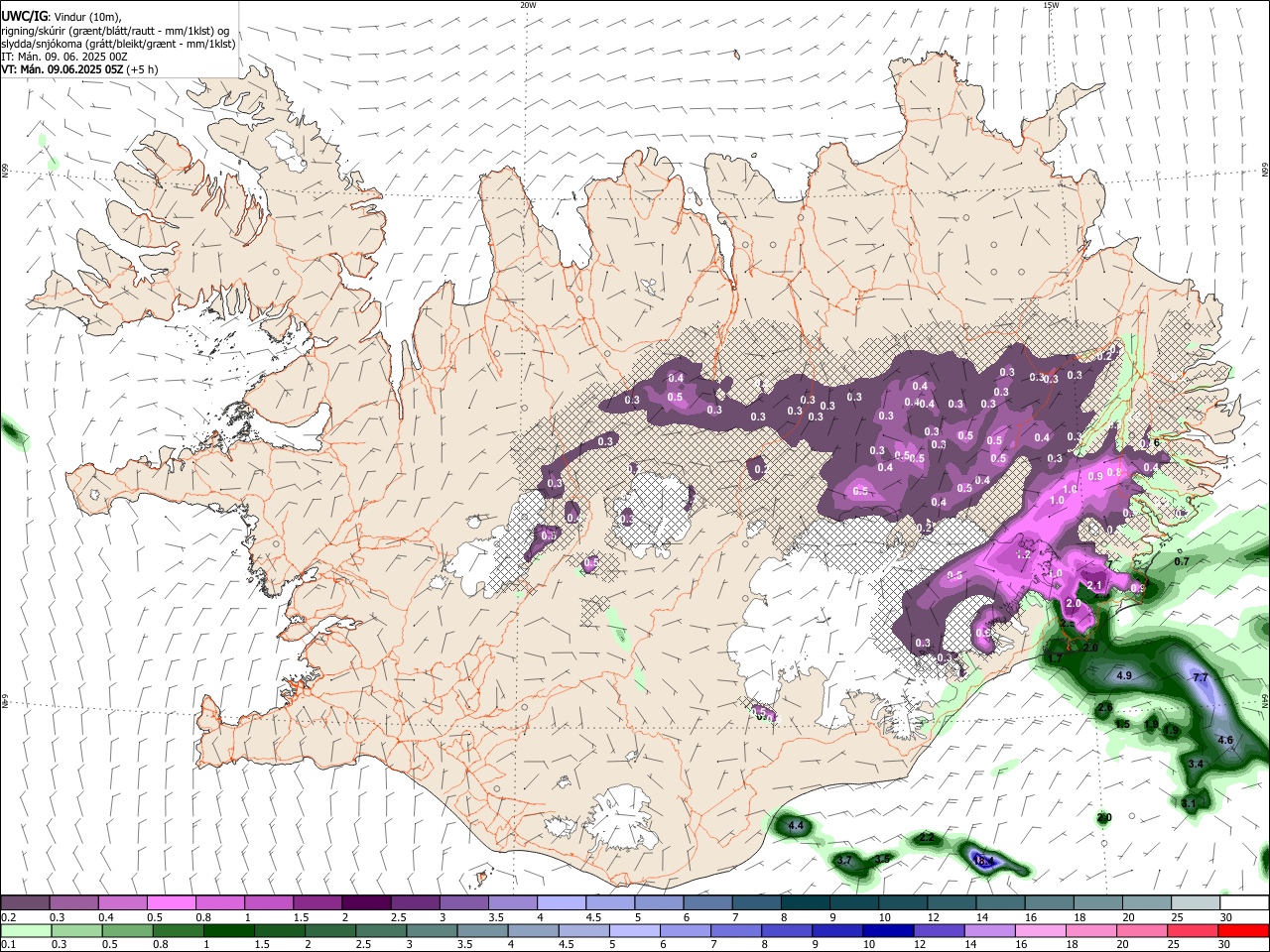Click the 18.4 peak rain value
Viewport: 1270px width, 952px height.
point(984,860)
